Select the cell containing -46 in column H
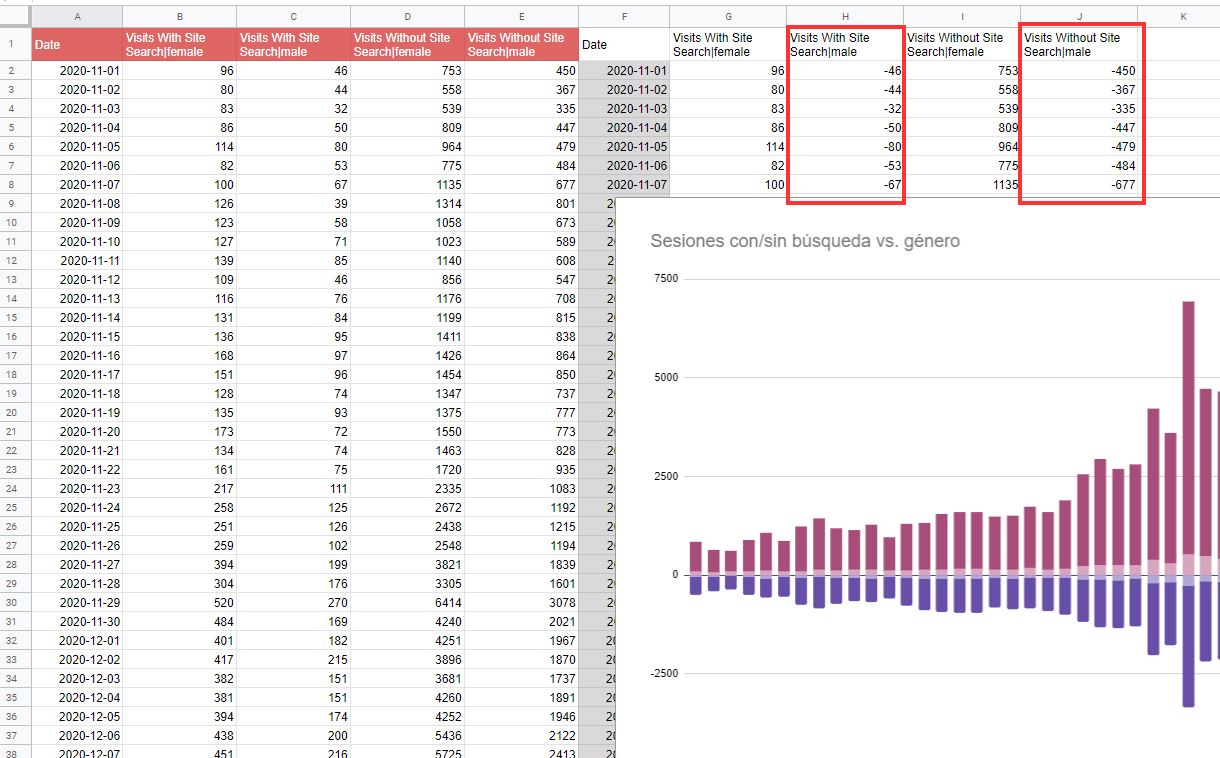This screenshot has width=1220, height=758. click(846, 71)
